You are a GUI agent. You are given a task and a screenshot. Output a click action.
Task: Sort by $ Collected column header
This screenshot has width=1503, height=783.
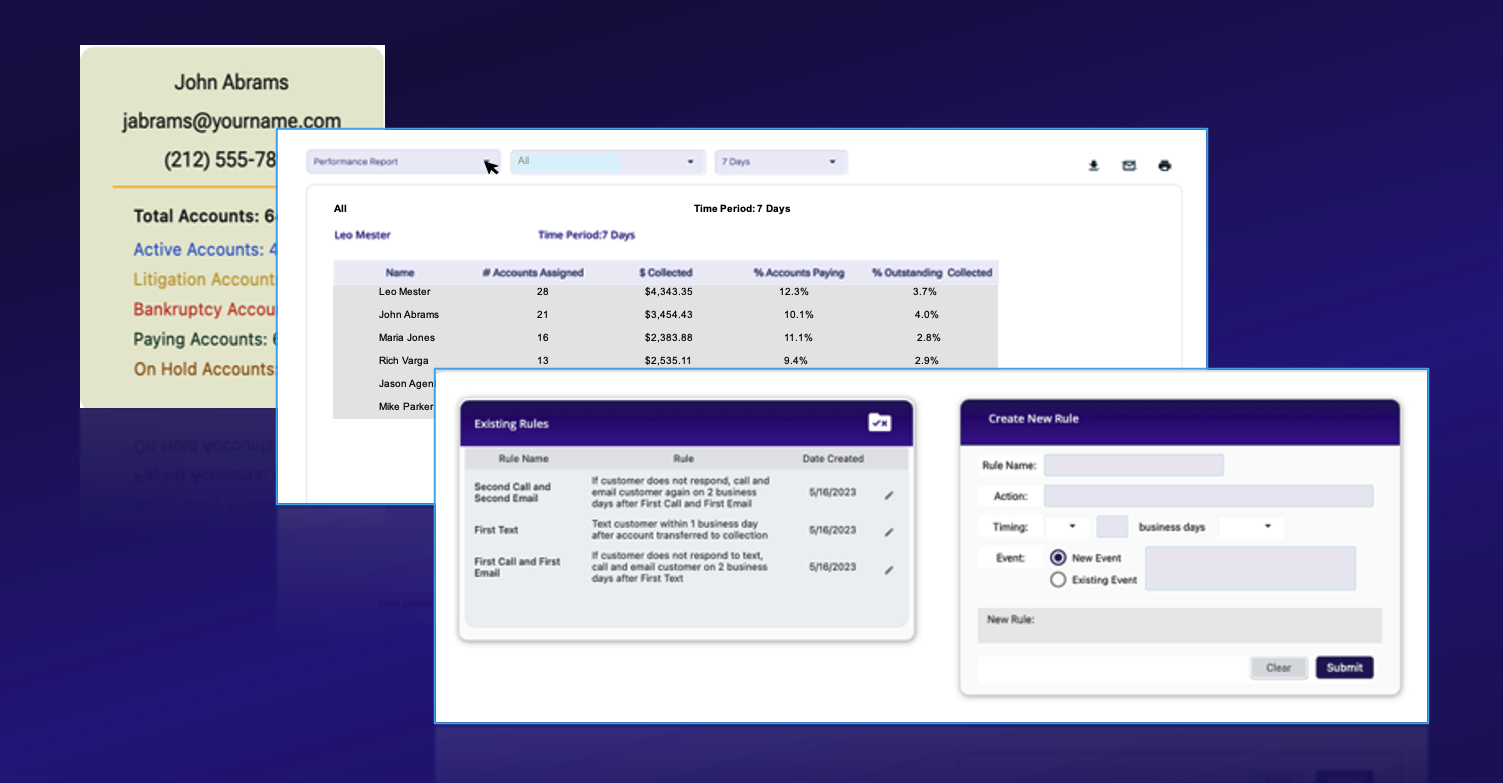tap(666, 273)
